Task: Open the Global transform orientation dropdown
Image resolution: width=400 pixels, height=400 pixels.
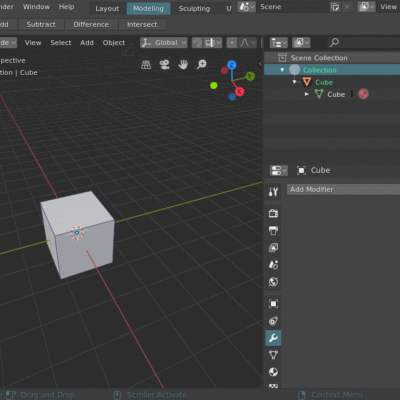Action: [164, 43]
